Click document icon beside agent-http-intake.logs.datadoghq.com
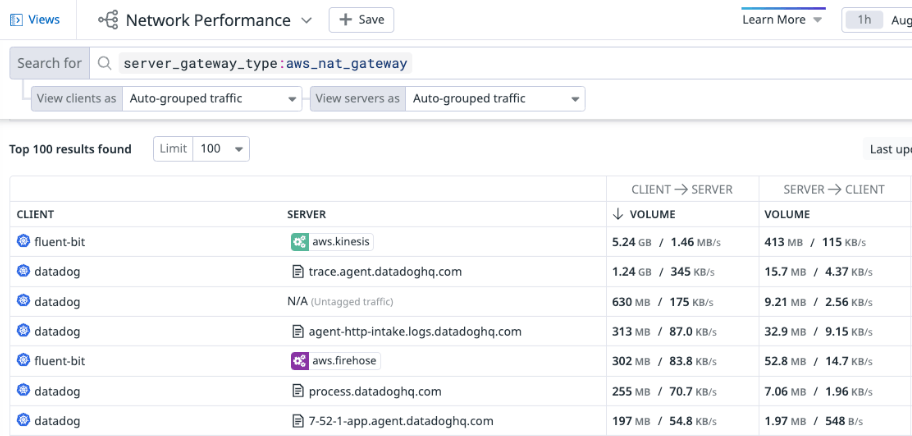Screen dimensions: 912x436 298,331
